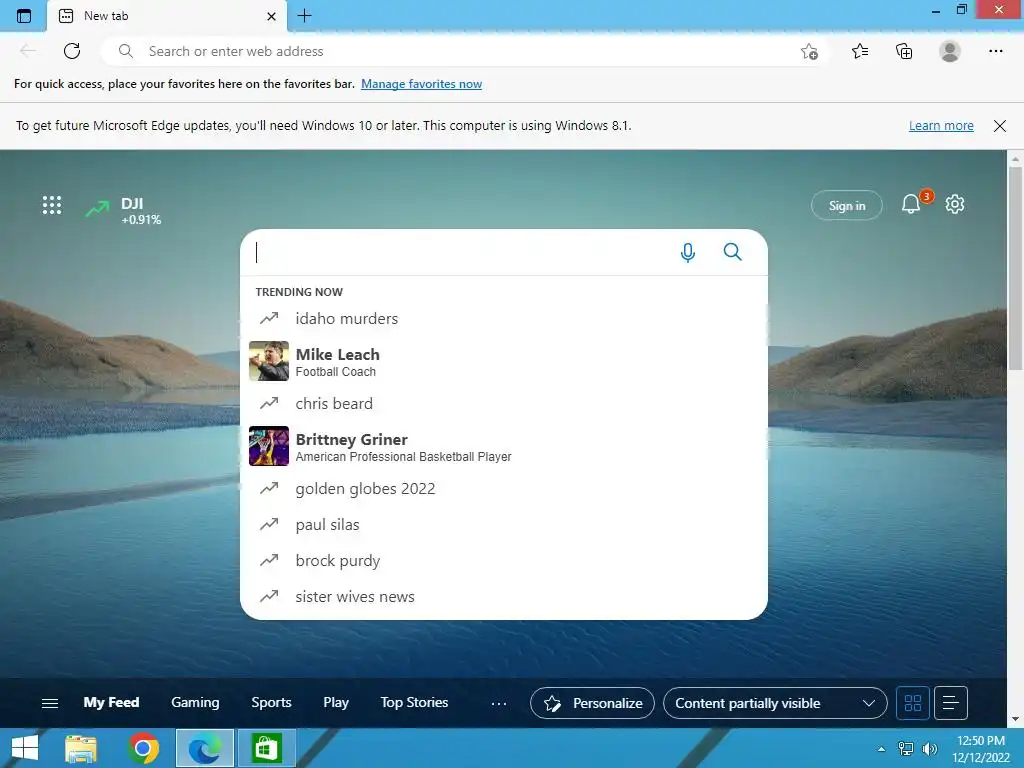Switch to list layout view icon
This screenshot has height=768, width=1024.
coord(951,703)
